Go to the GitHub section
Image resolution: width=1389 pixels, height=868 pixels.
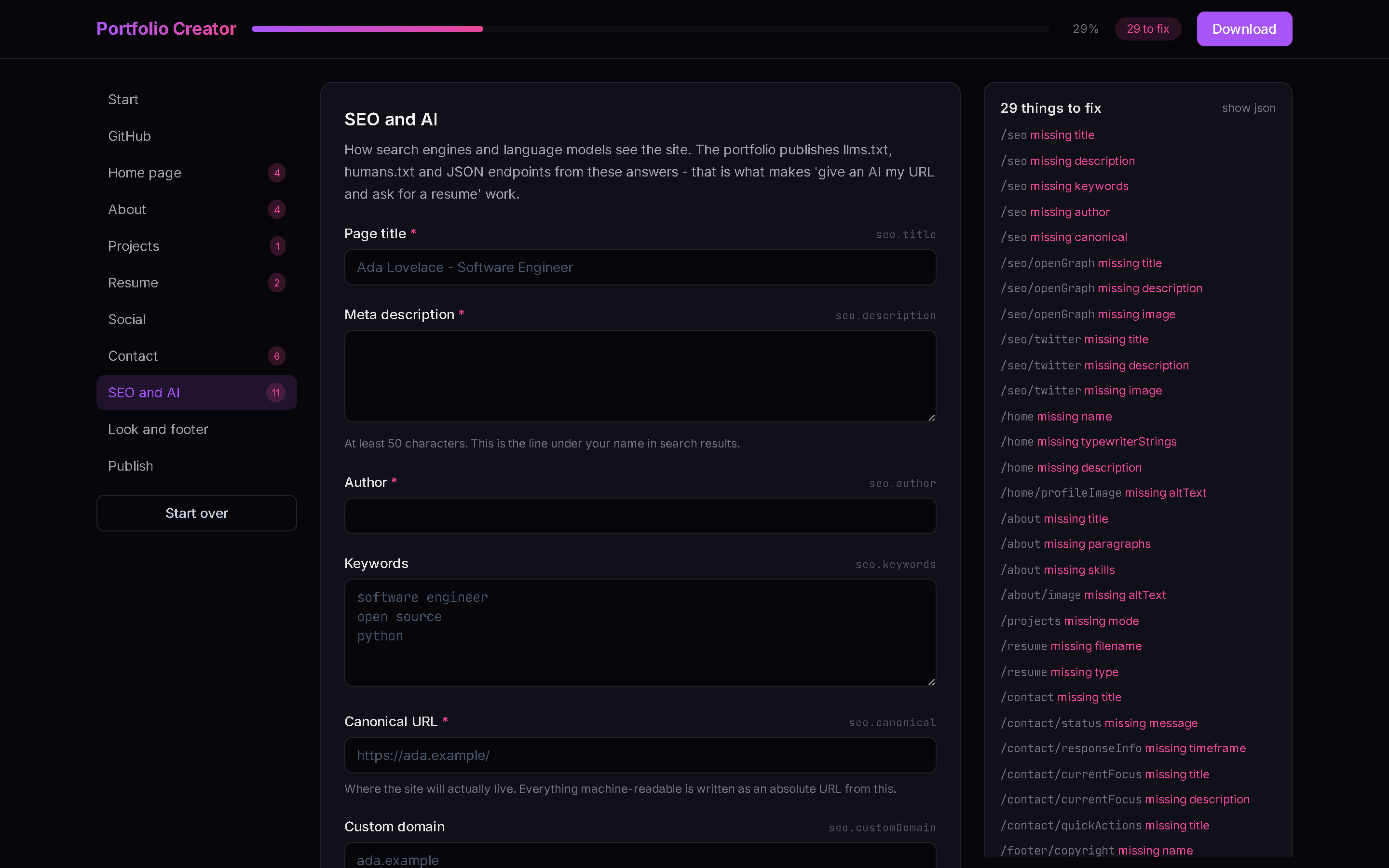(x=196, y=136)
